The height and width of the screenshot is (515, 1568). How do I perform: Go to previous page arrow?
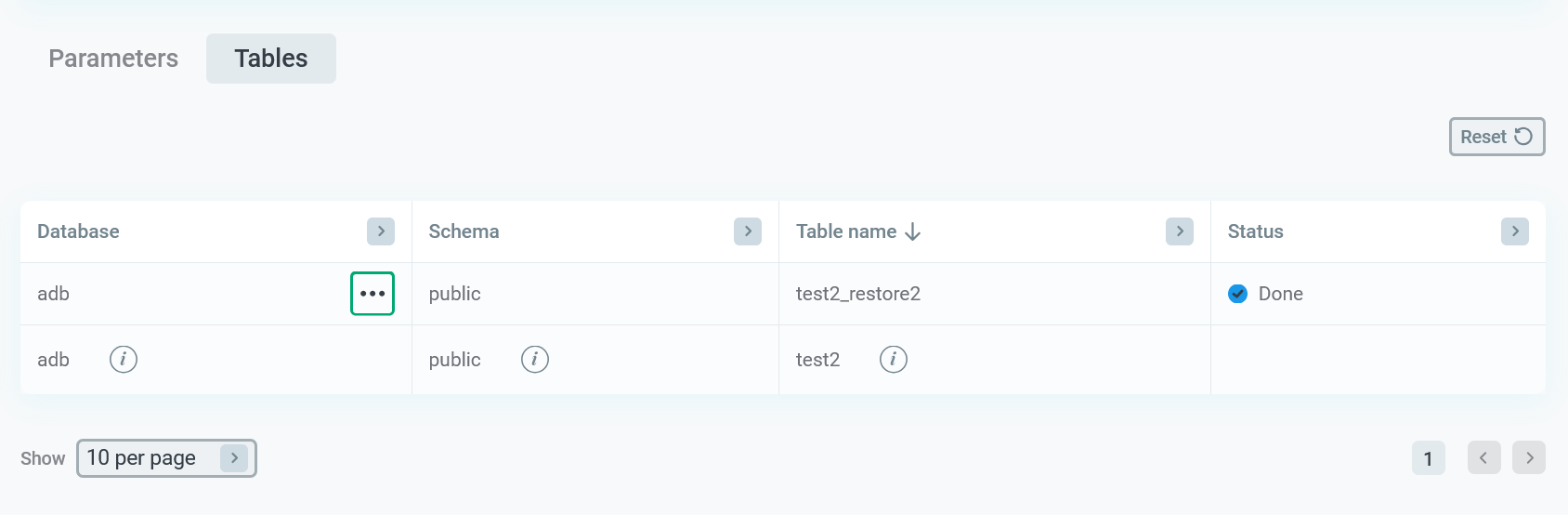[x=1483, y=457]
